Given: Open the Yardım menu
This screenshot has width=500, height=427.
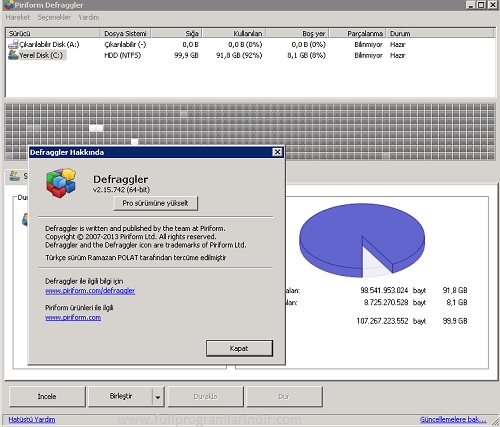Looking at the screenshot, I should 89,17.
